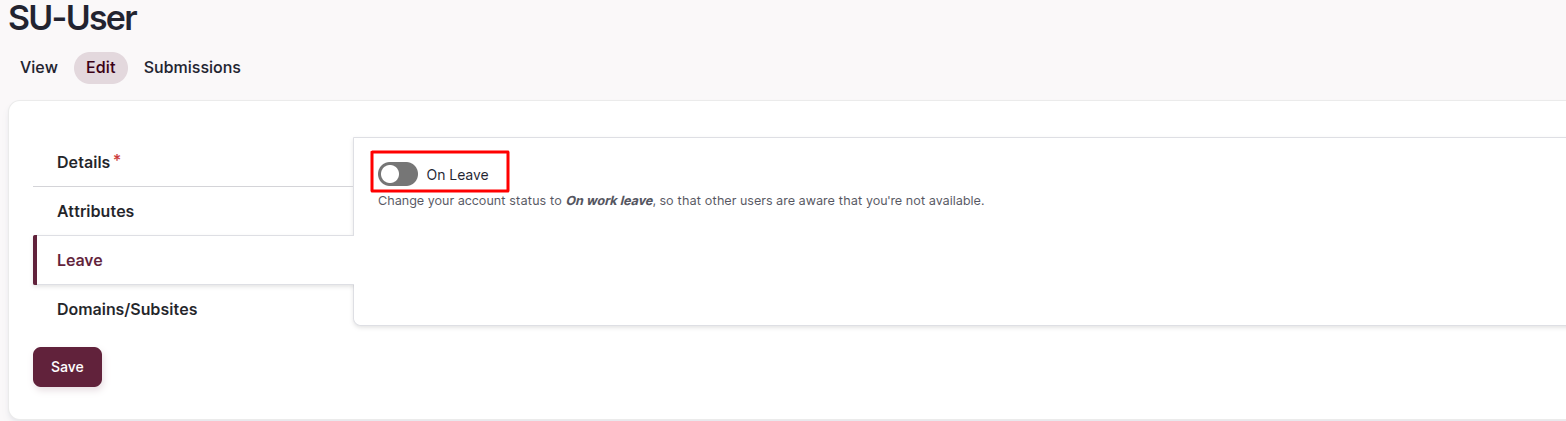The width and height of the screenshot is (1566, 421).
Task: Open the Details section
Action: pos(83,162)
